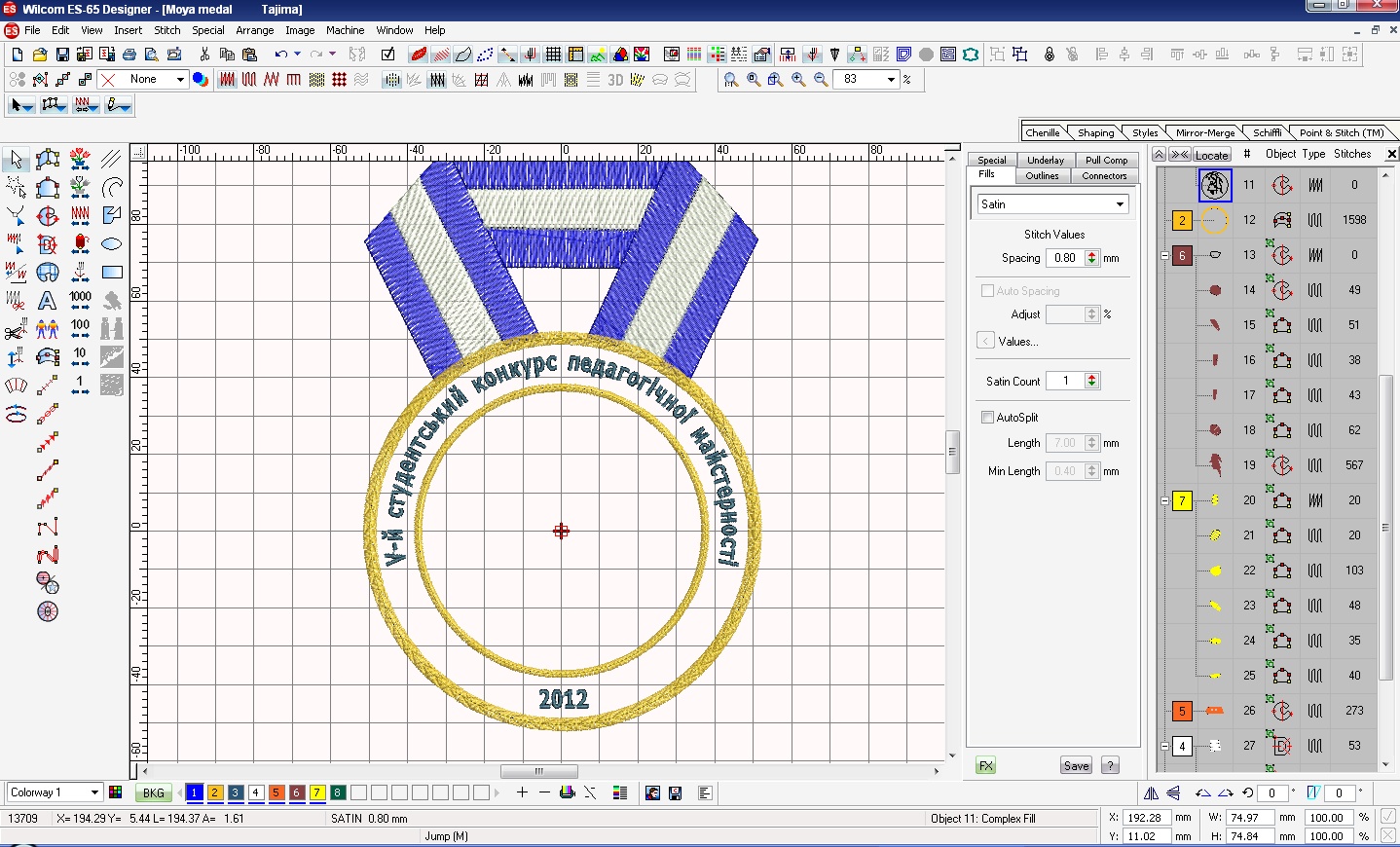Click the Save design floppy disk icon

click(x=62, y=55)
